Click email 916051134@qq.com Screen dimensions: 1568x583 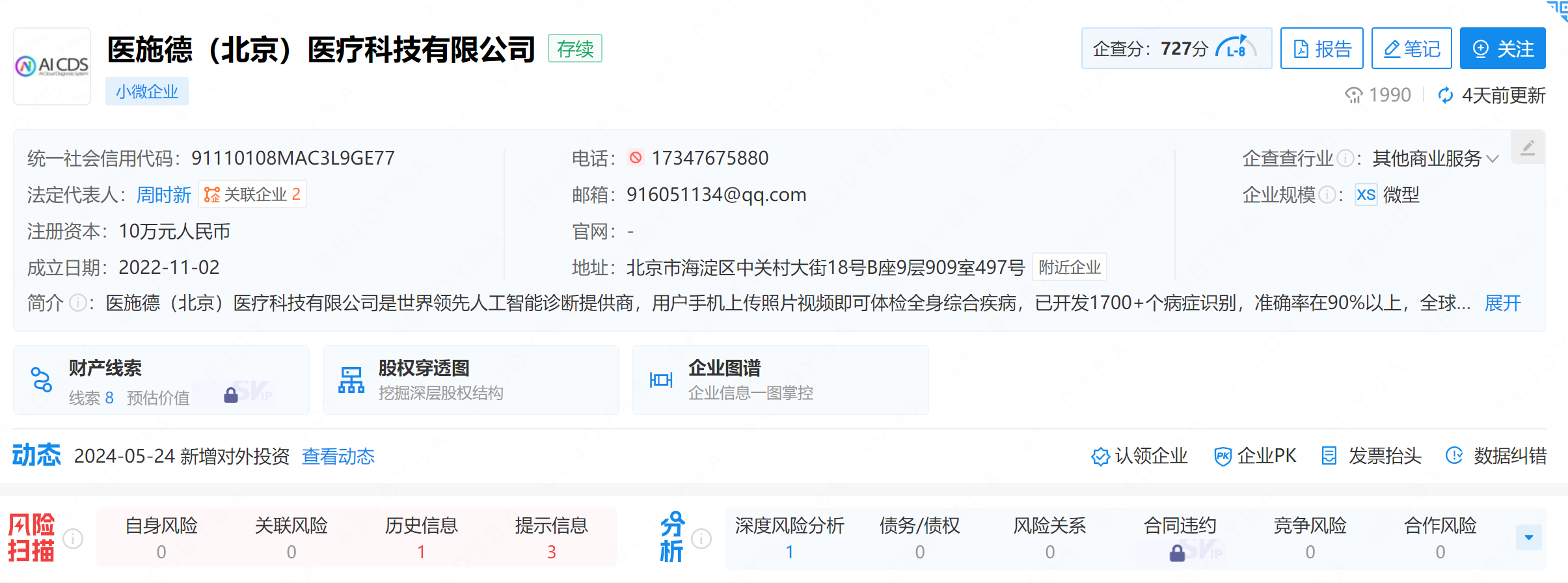716,195
